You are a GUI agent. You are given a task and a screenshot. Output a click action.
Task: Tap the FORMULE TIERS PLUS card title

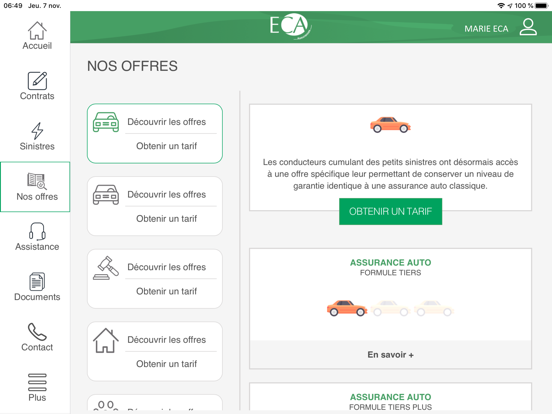(x=390, y=407)
